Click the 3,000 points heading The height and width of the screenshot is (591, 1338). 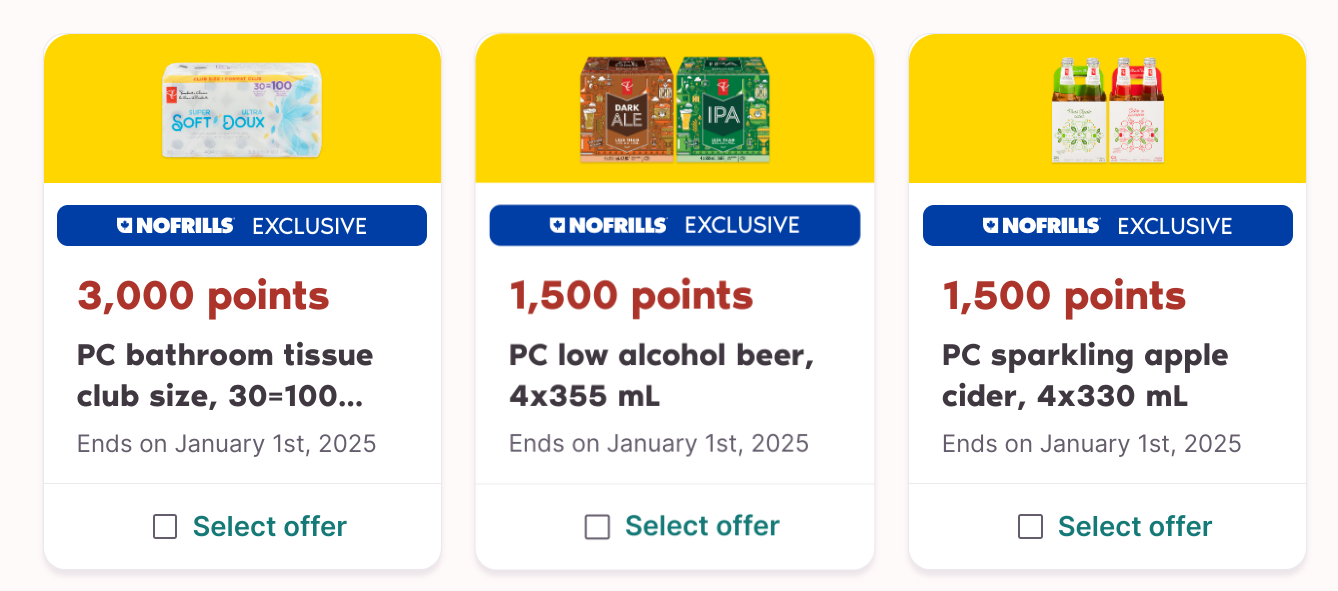click(x=203, y=295)
